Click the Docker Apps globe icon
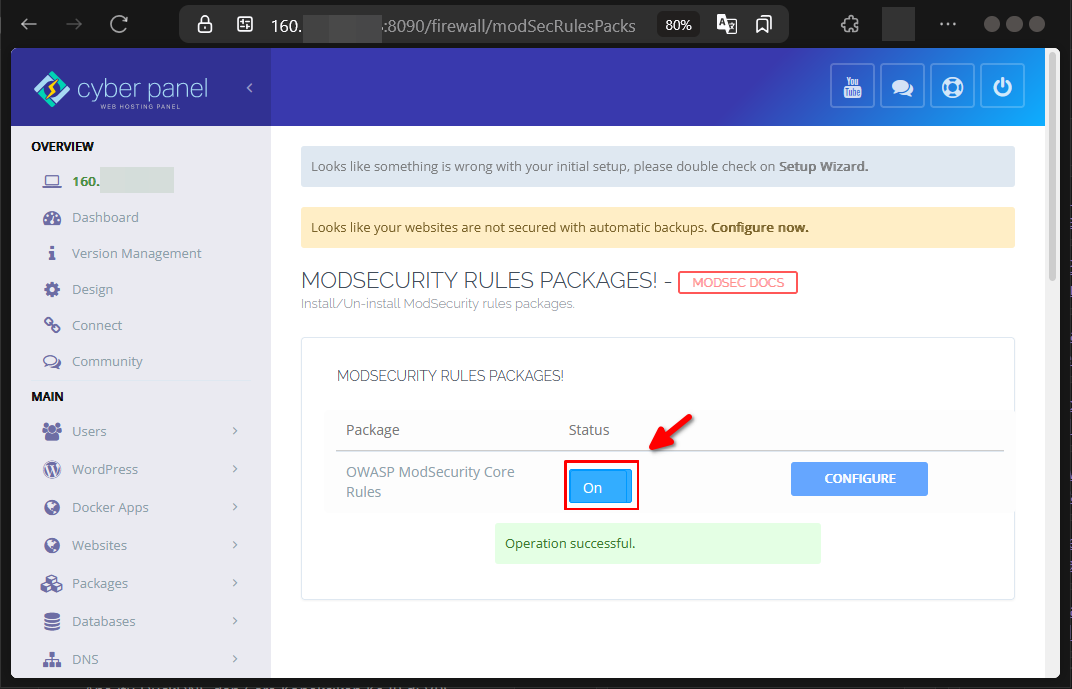 (52, 507)
